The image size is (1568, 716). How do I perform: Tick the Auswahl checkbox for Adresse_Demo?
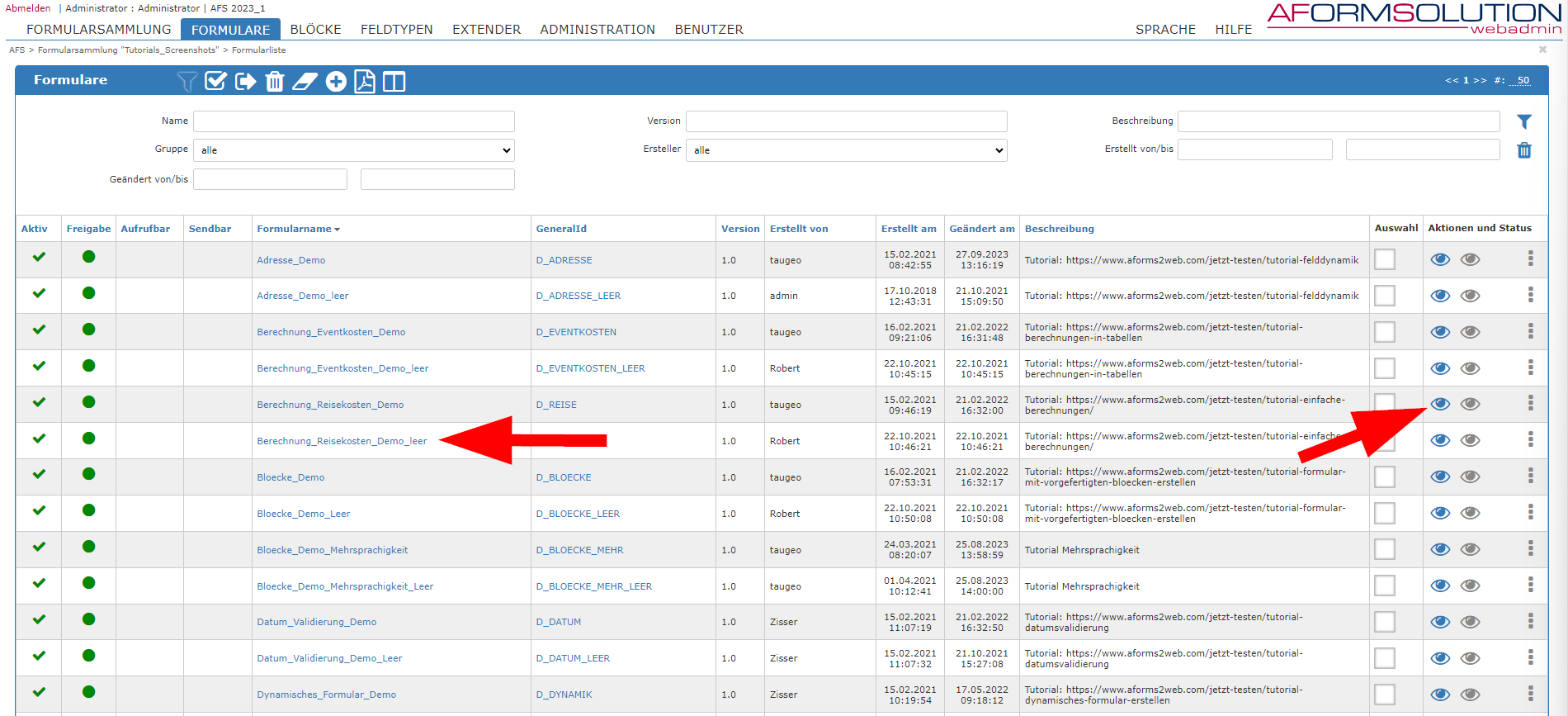1384,259
